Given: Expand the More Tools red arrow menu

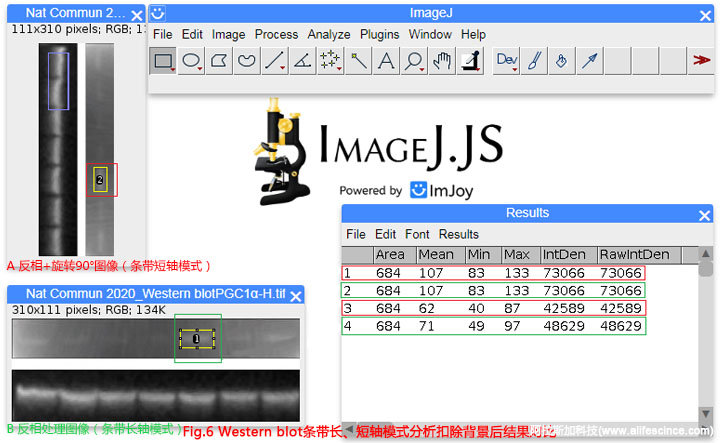Looking at the screenshot, I should tap(700, 61).
